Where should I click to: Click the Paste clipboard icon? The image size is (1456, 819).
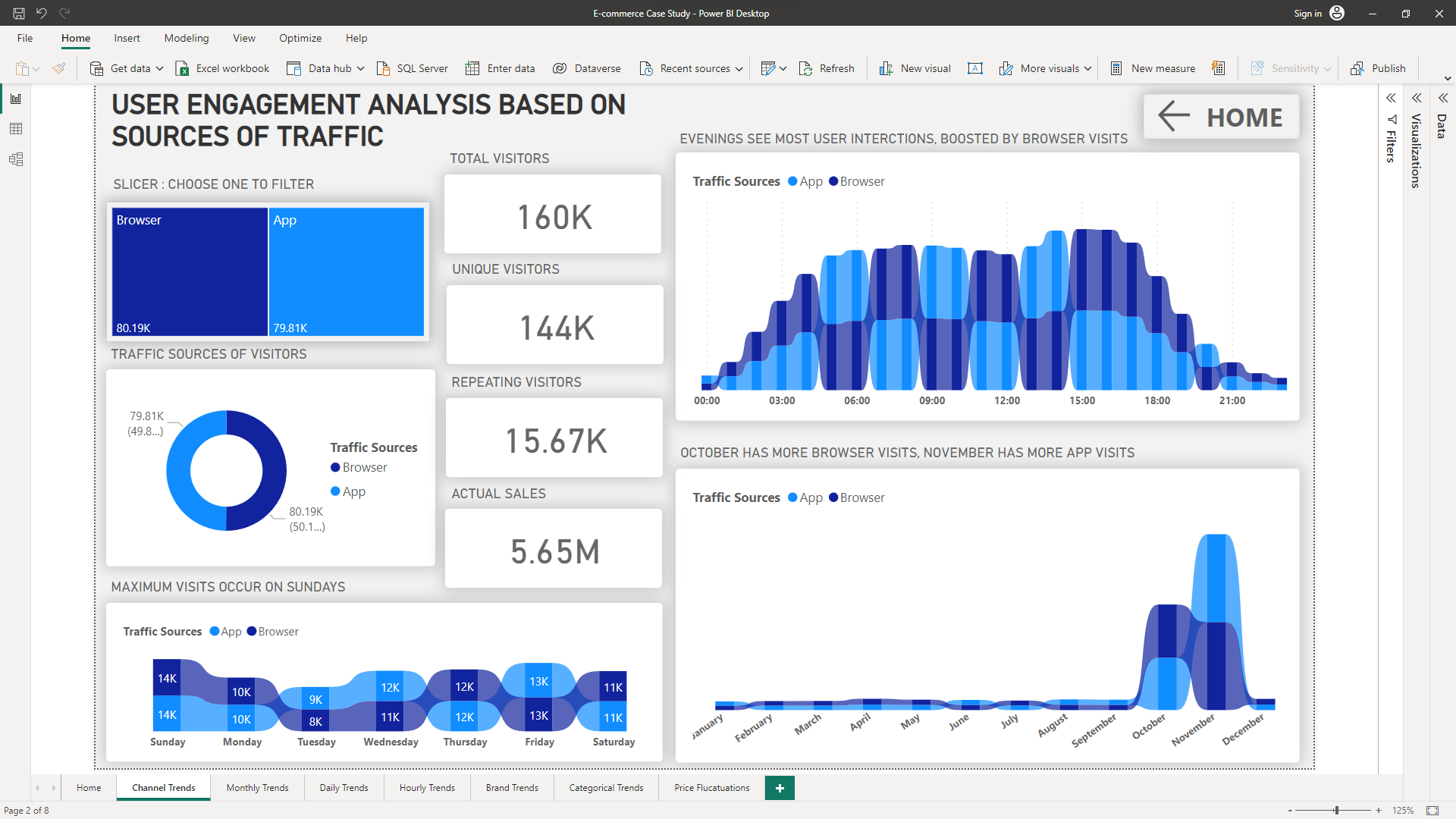click(x=23, y=68)
